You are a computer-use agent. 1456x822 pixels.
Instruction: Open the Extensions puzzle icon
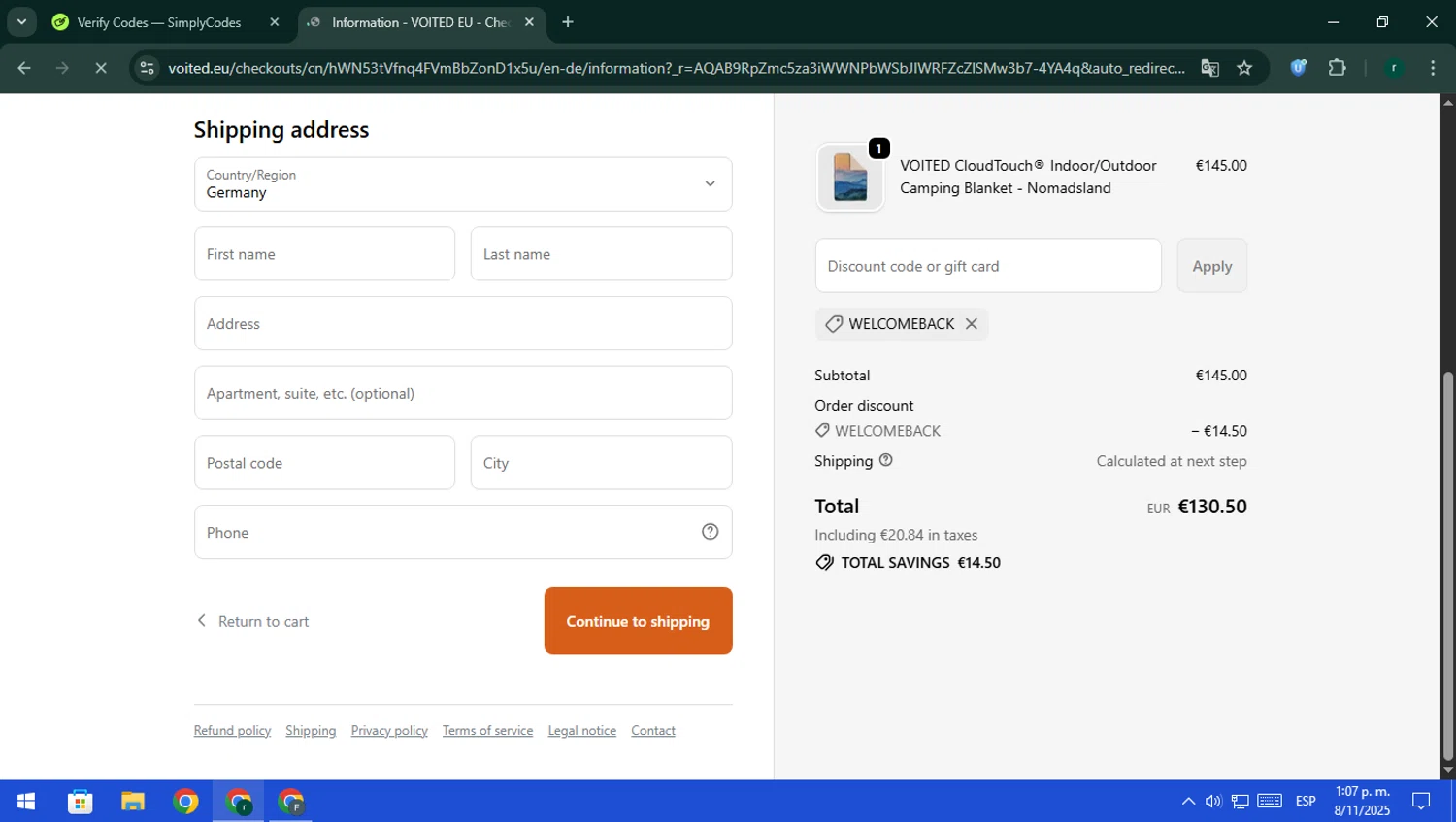(1337, 68)
